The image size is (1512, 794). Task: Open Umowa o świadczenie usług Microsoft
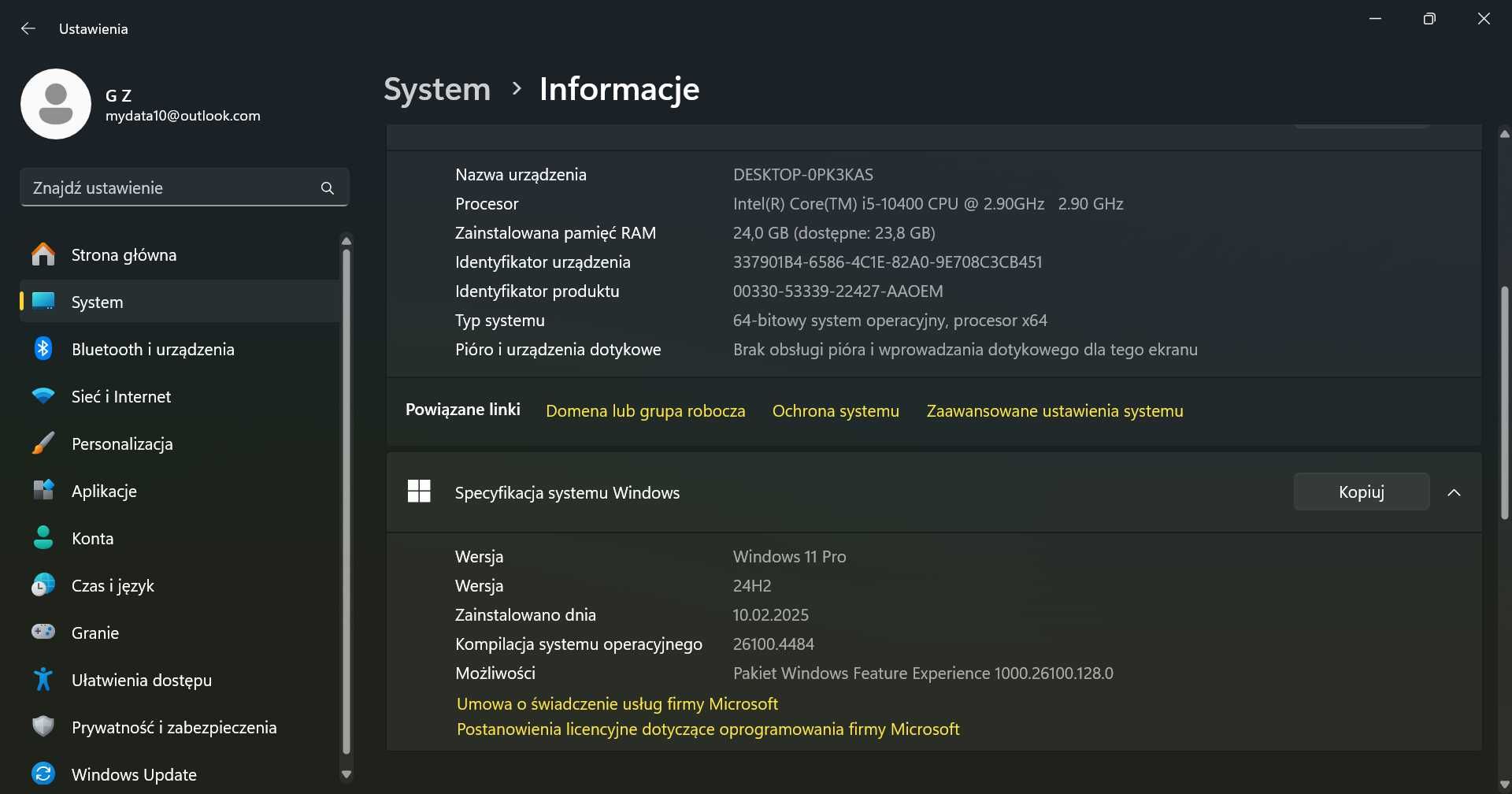tap(617, 703)
